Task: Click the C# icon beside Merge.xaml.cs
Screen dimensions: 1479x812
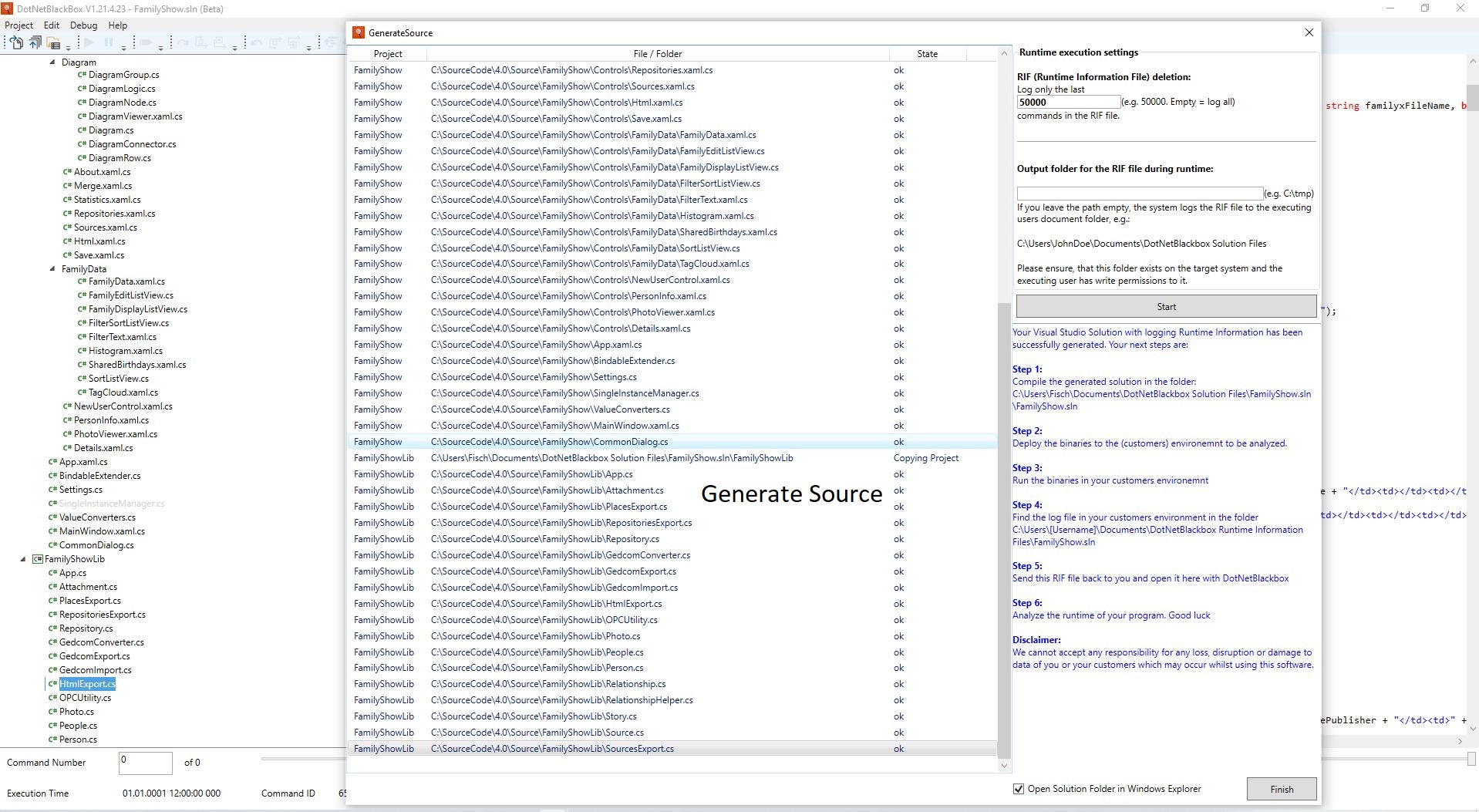Action: pyautogui.click(x=67, y=186)
